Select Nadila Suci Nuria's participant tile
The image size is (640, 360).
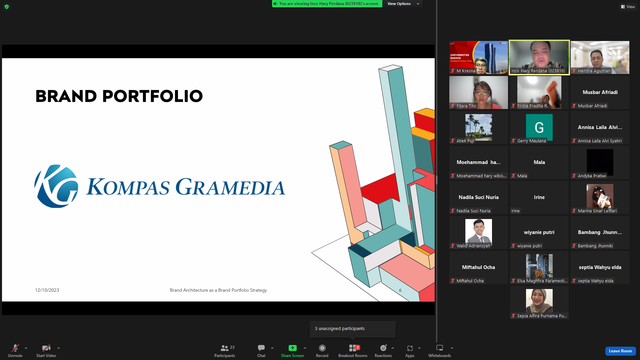click(x=478, y=198)
